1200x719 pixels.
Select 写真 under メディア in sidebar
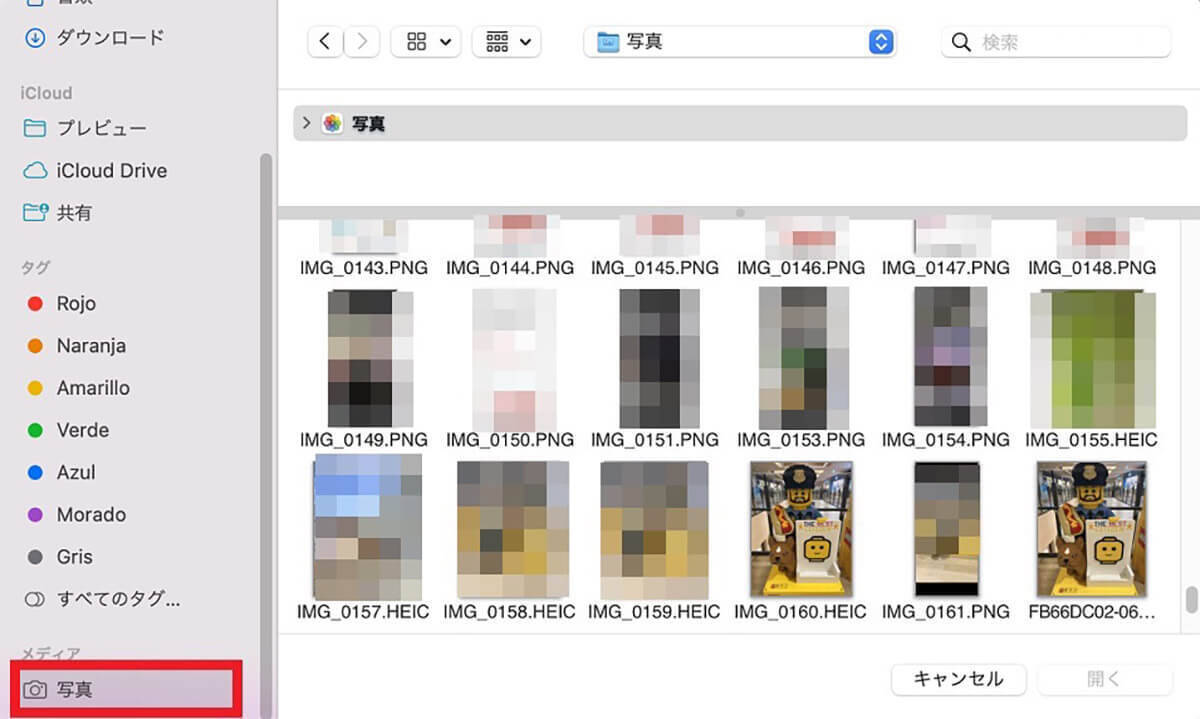[74, 690]
